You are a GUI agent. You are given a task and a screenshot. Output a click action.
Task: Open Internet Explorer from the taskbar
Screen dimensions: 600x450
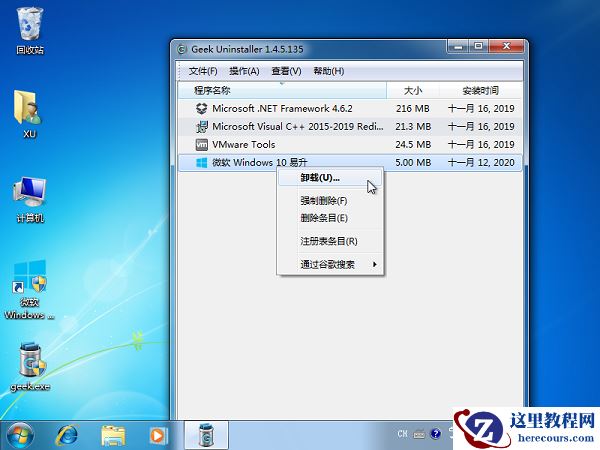[x=67, y=435]
